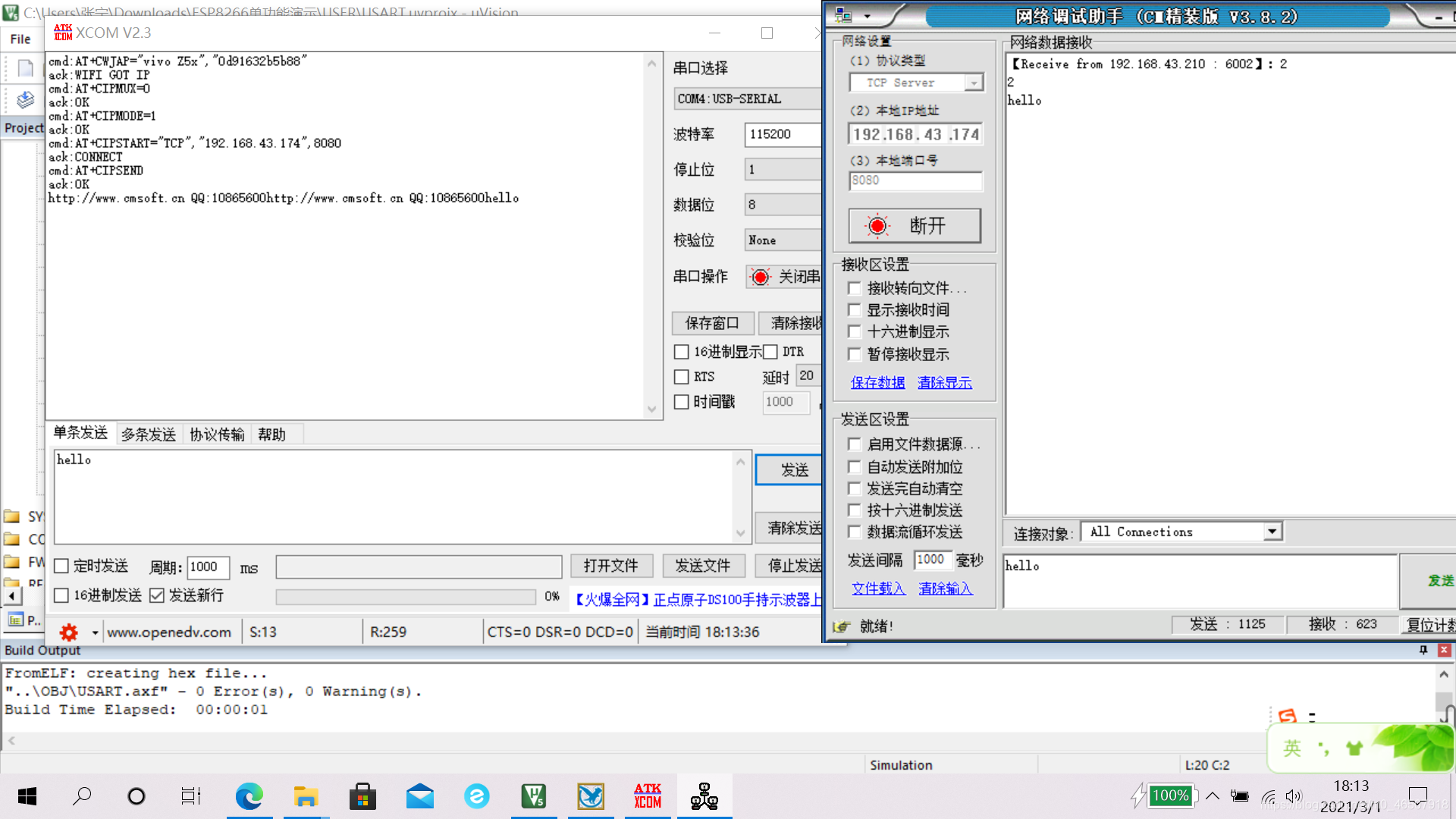Click the 打开文件 button
The image size is (1456, 819).
610,566
